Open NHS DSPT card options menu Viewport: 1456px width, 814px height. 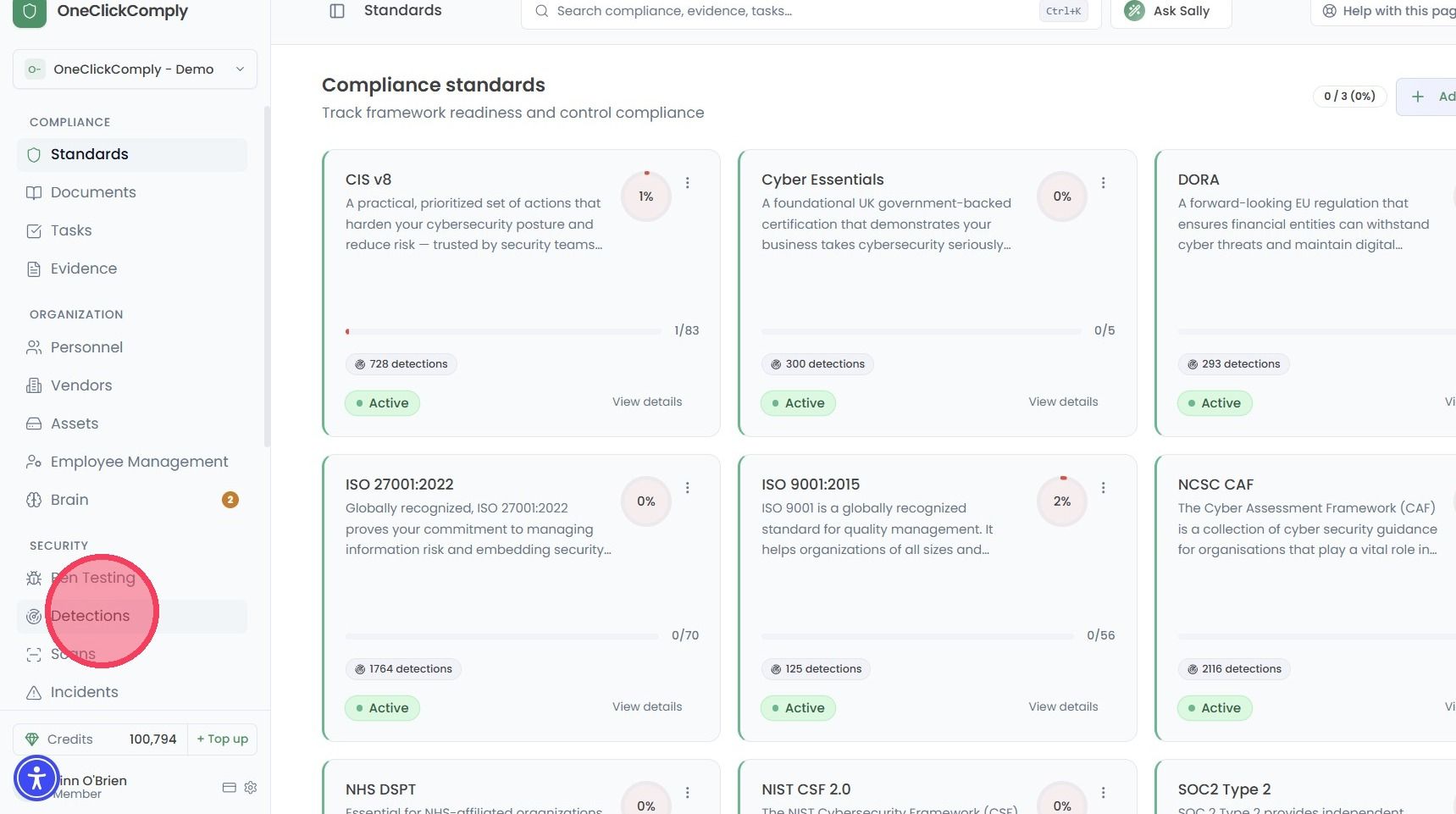click(x=688, y=792)
